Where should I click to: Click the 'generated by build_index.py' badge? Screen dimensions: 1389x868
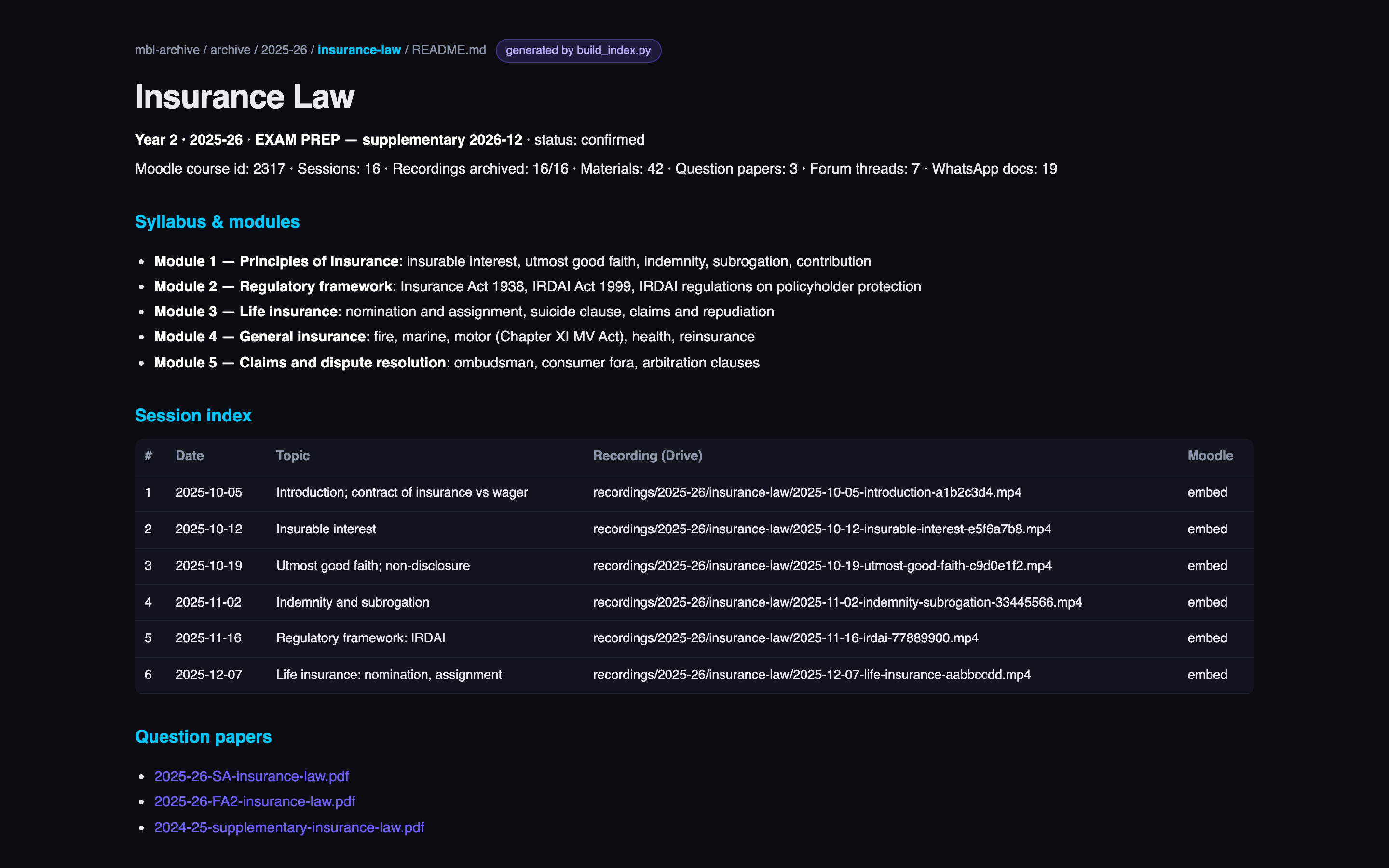click(x=578, y=51)
